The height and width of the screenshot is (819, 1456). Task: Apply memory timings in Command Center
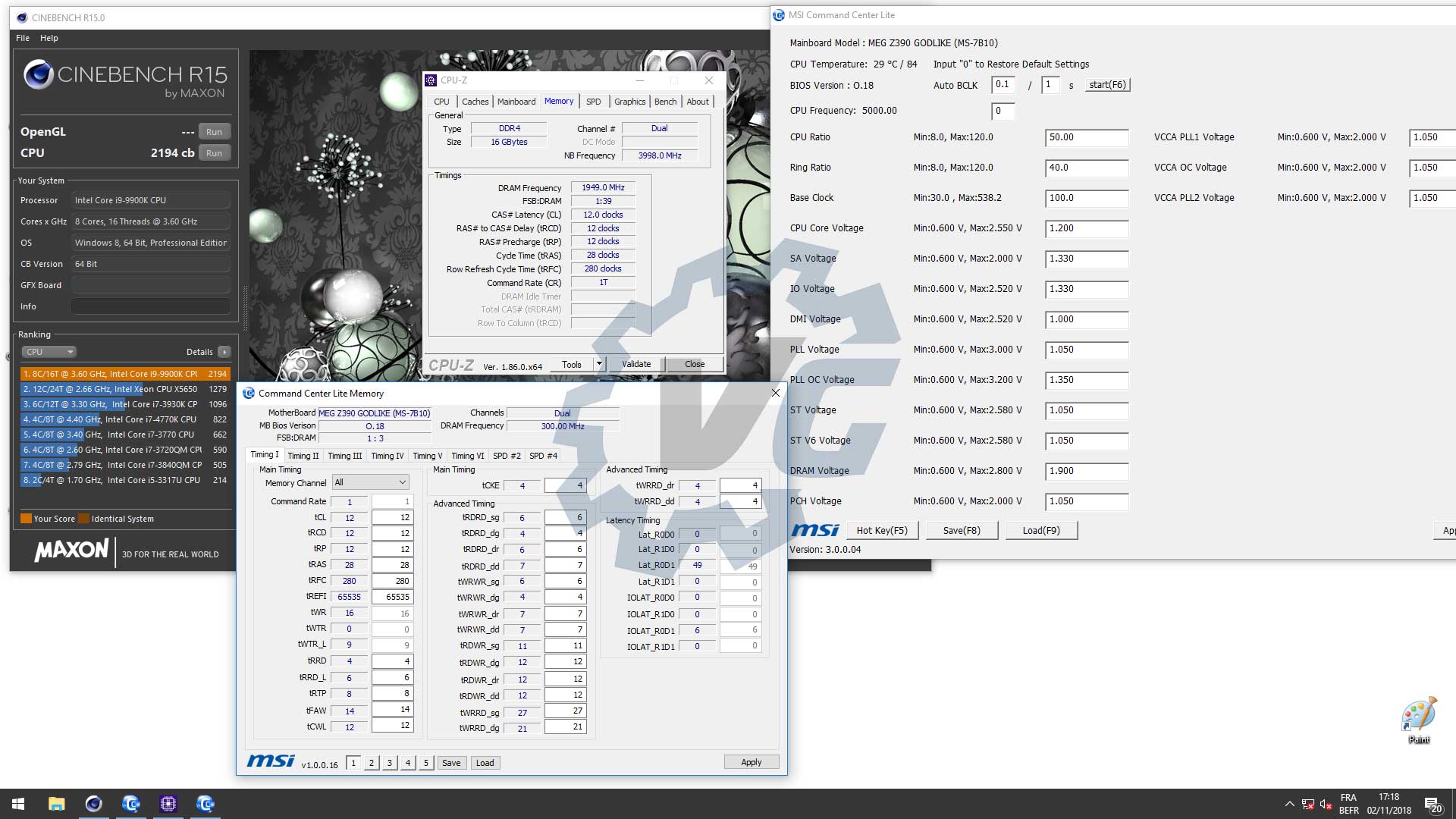coord(751,762)
